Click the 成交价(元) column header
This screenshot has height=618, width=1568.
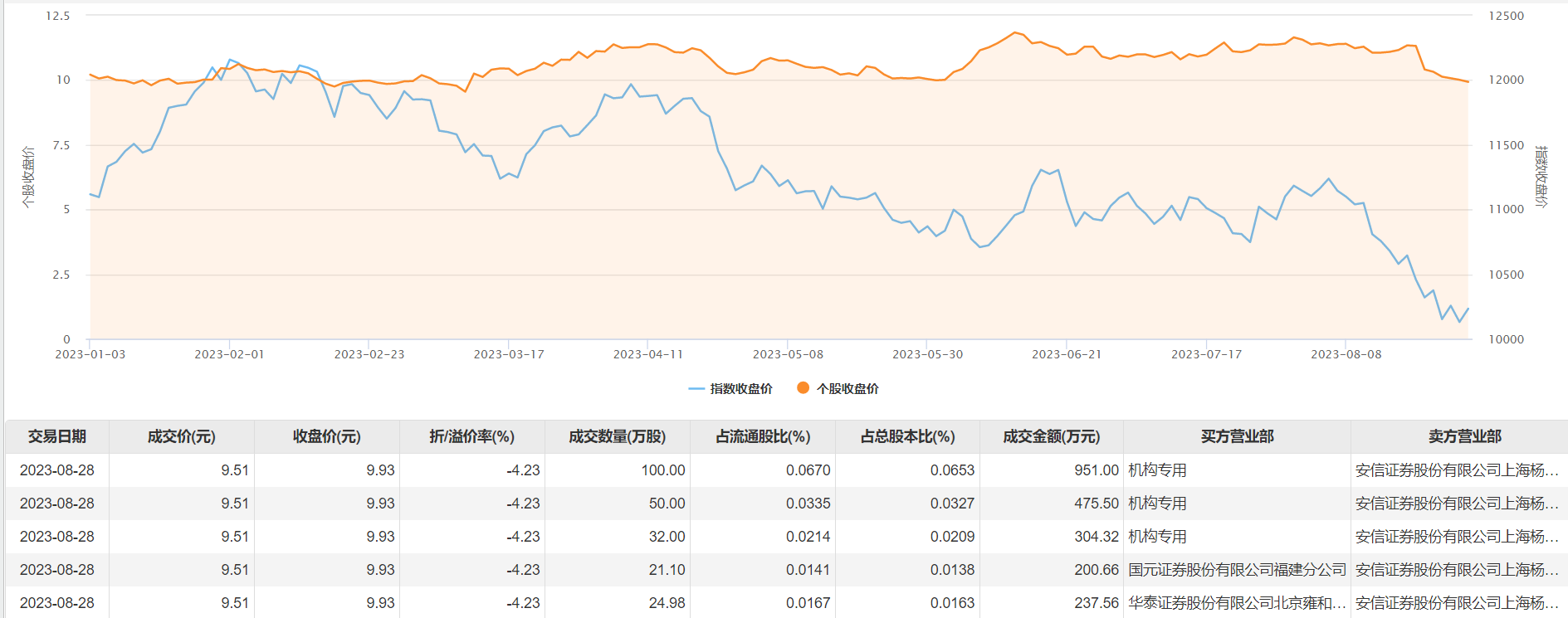click(181, 436)
